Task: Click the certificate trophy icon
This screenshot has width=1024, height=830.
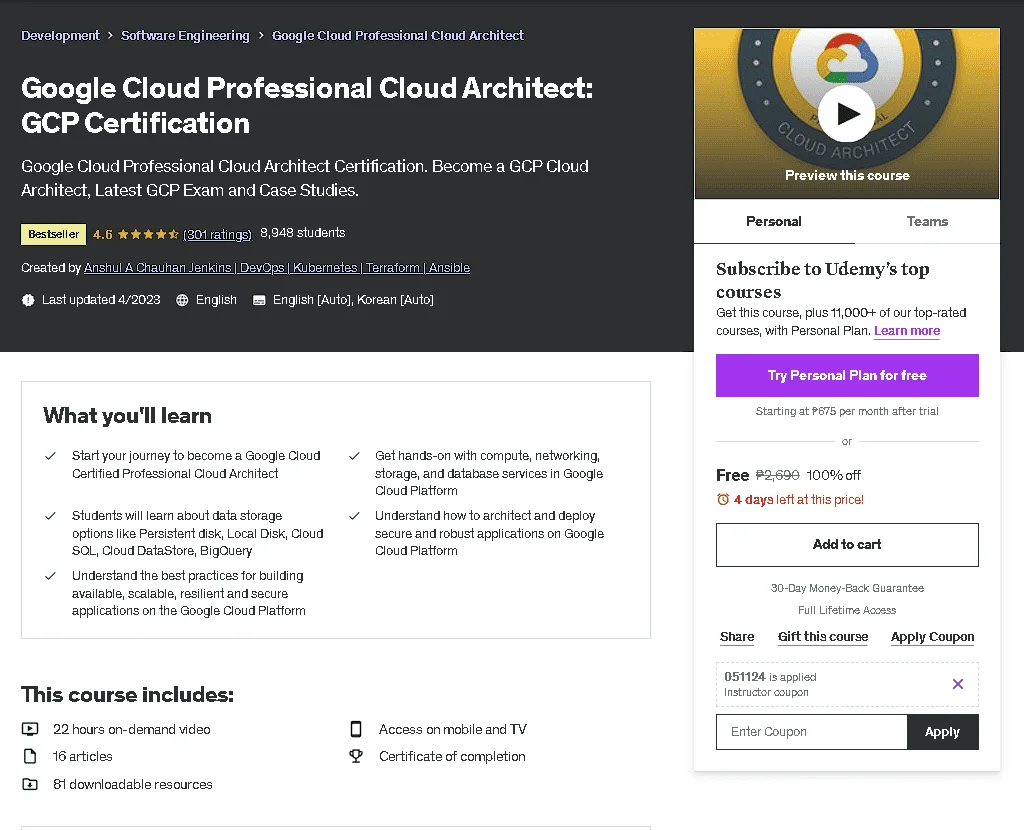Action: [x=356, y=756]
